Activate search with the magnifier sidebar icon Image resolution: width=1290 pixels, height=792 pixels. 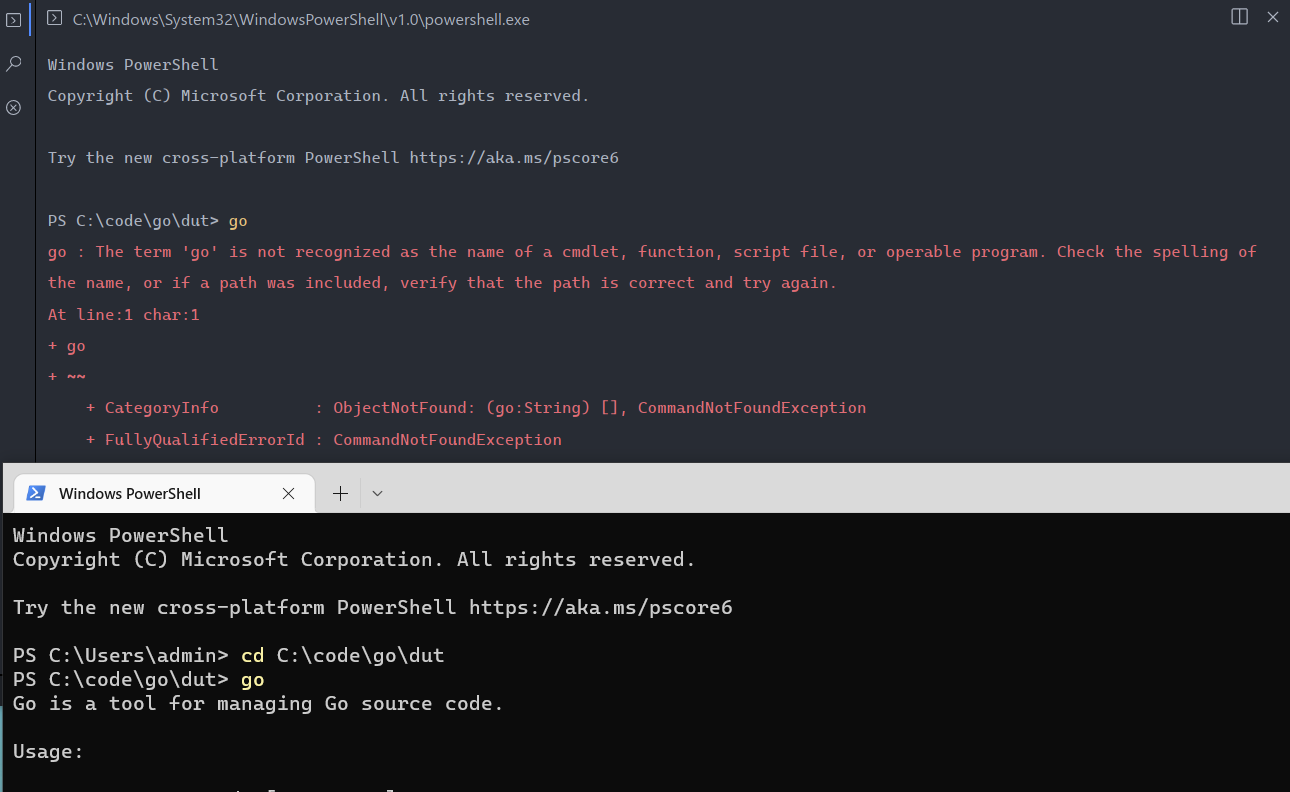[x=13, y=63]
